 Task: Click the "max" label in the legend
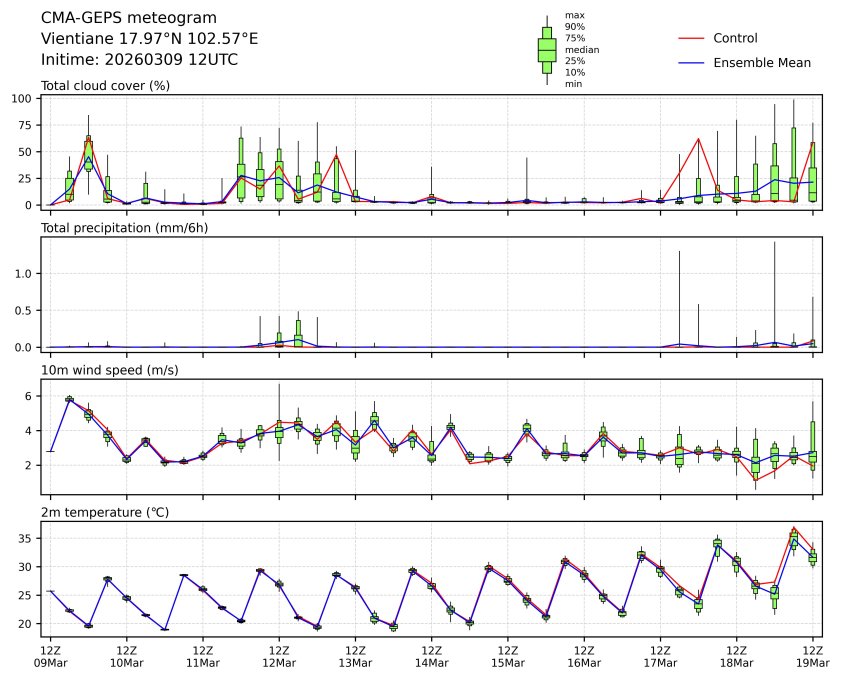coord(574,16)
